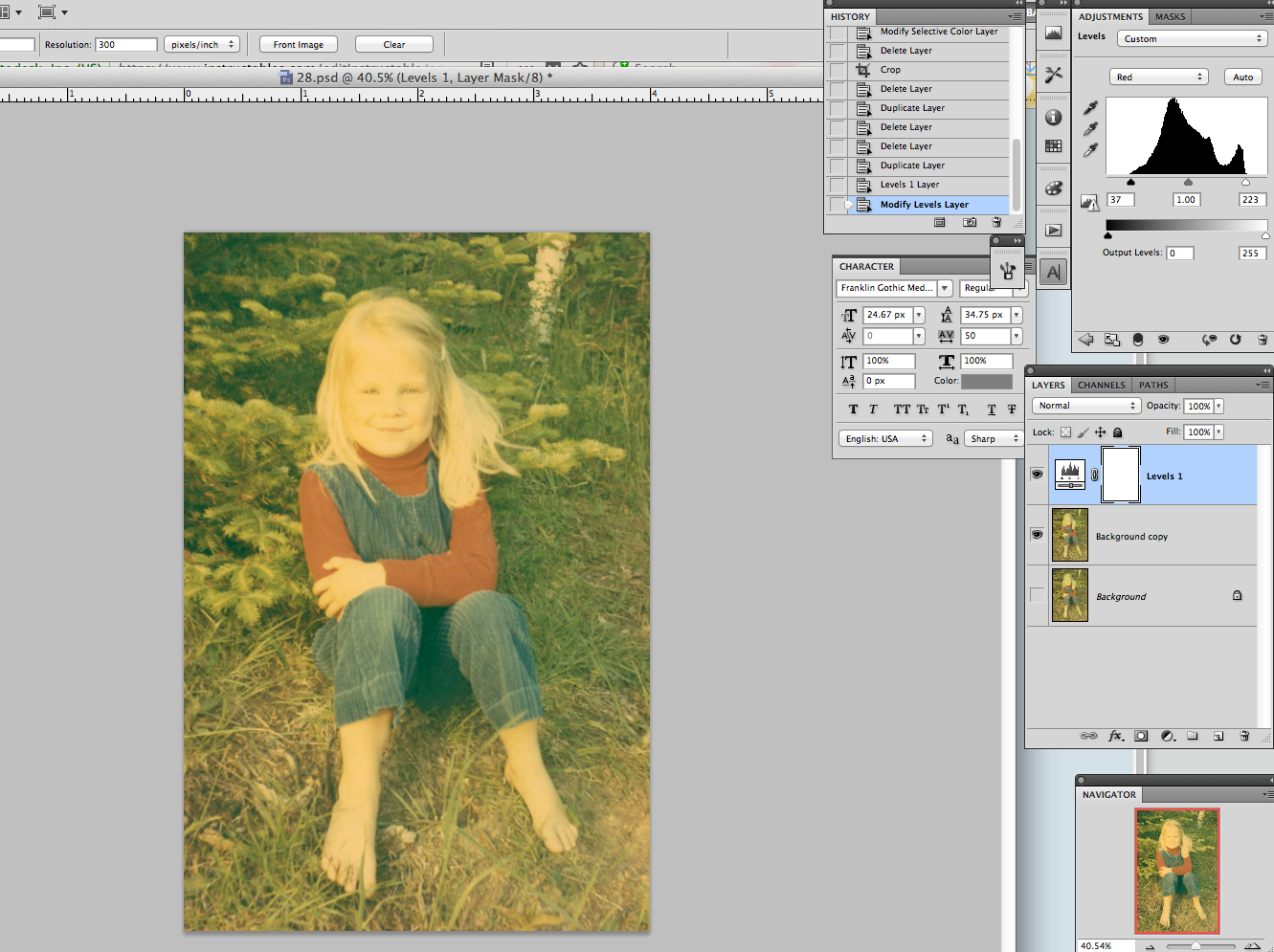Link layers using chain icon
This screenshot has width=1274, height=952.
1088,737
